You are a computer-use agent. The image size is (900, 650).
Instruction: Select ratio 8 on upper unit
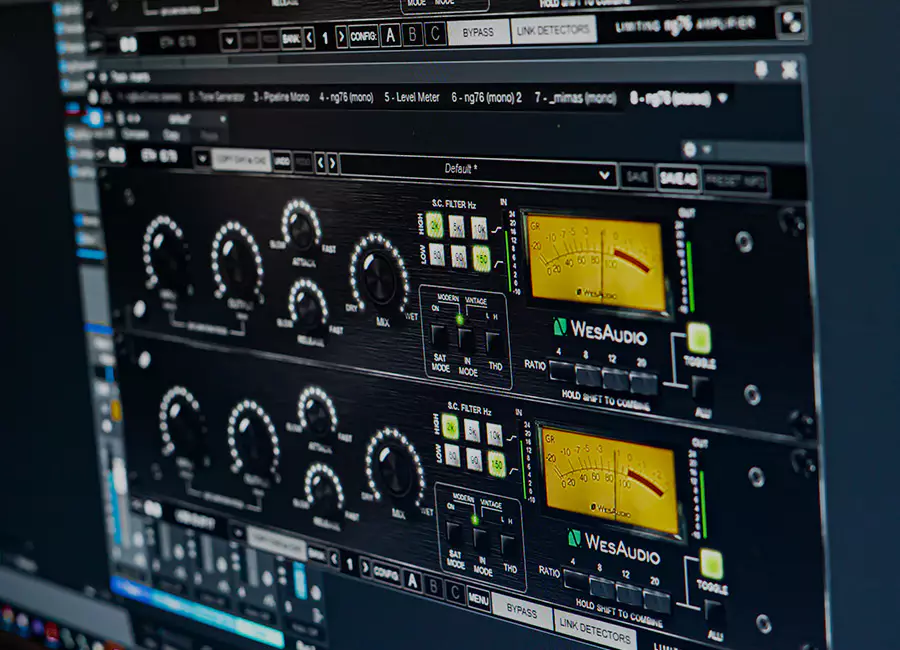pyautogui.click(x=588, y=377)
